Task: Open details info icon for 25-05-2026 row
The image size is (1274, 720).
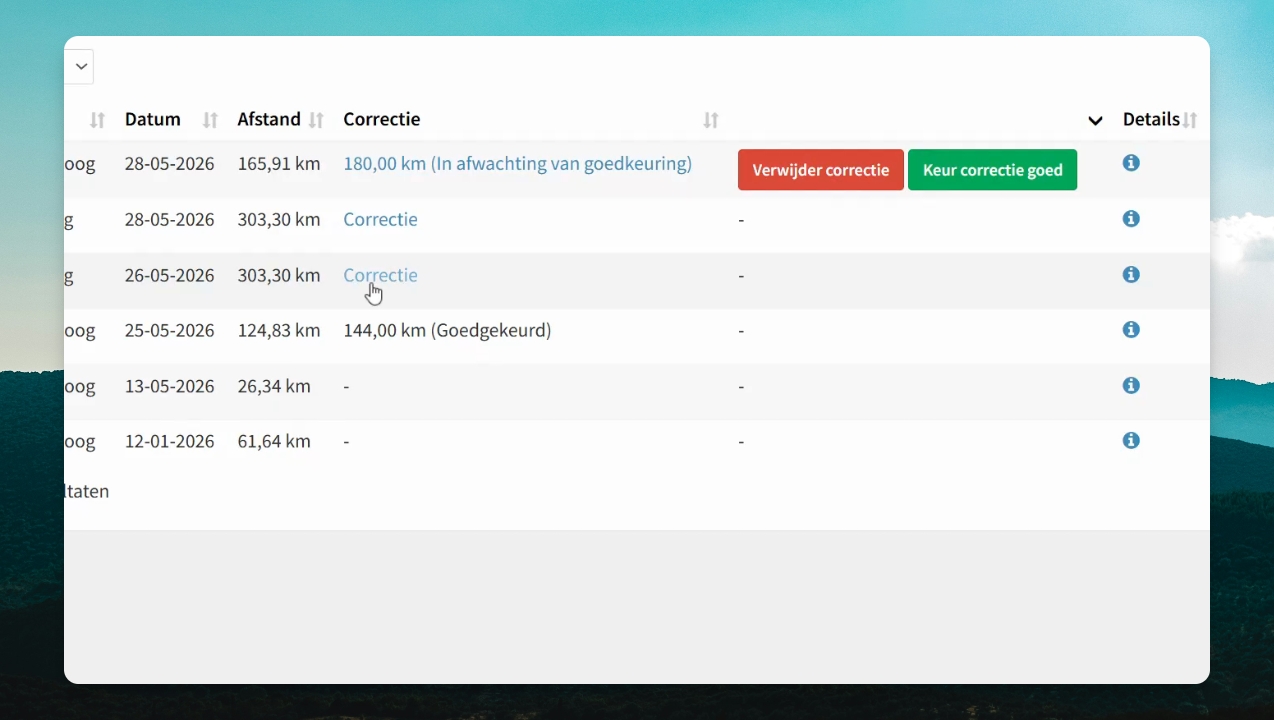Action: 1131,330
